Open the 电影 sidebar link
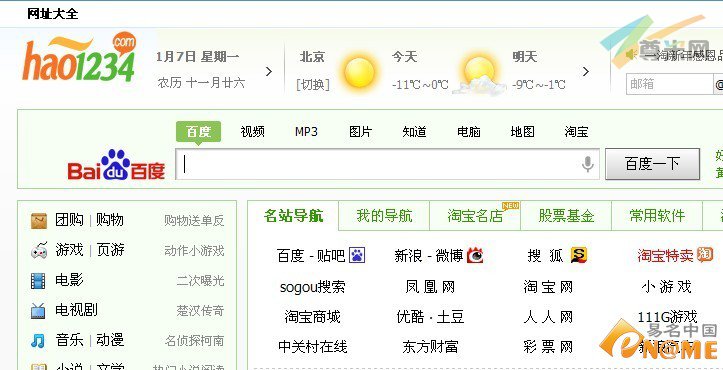This screenshot has height=370, width=723. (69, 280)
